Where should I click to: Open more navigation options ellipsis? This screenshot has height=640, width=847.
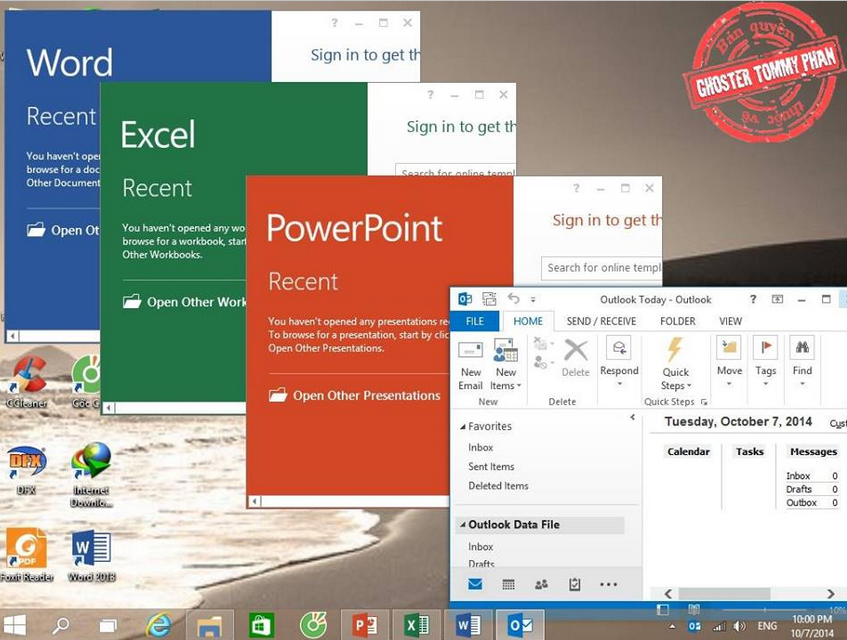coord(608,584)
